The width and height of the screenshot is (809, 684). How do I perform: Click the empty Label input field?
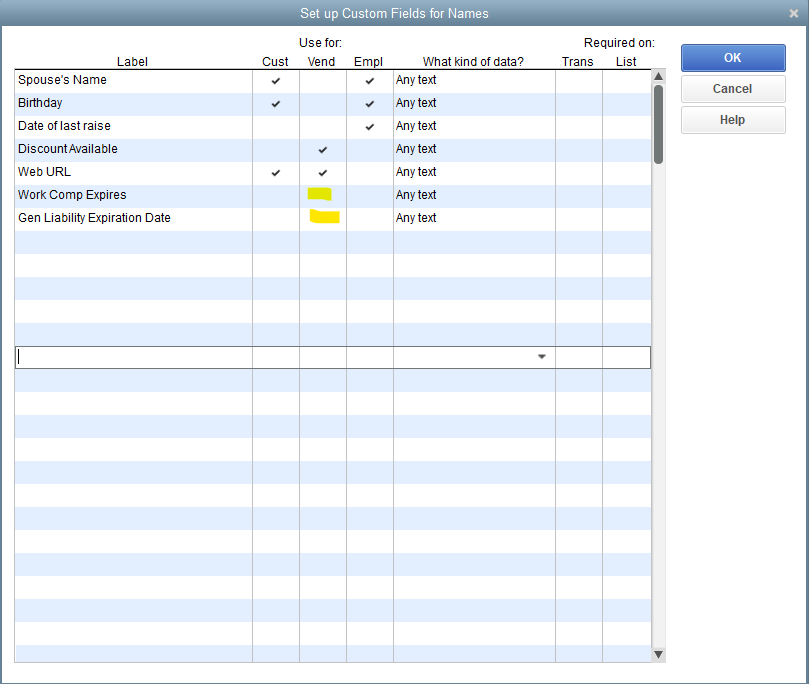pos(133,357)
